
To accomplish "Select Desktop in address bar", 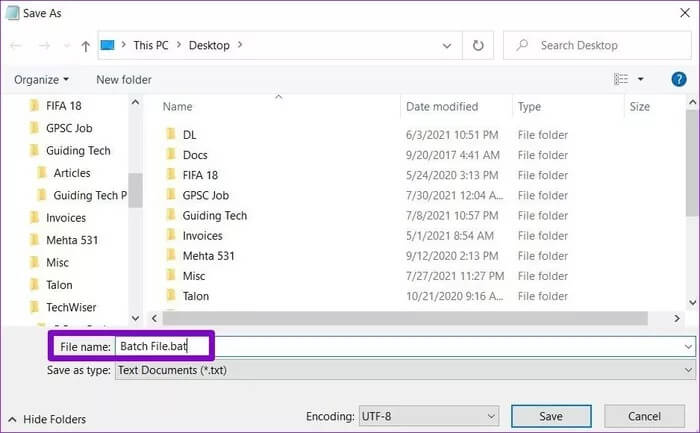I will 209,45.
